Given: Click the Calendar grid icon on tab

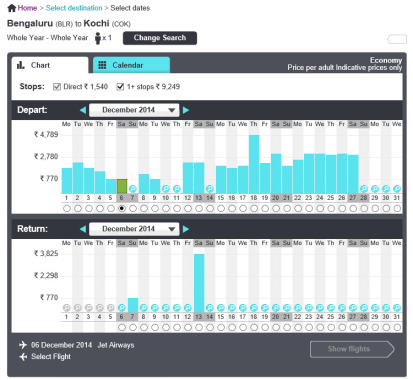Looking at the screenshot, I should (102, 65).
